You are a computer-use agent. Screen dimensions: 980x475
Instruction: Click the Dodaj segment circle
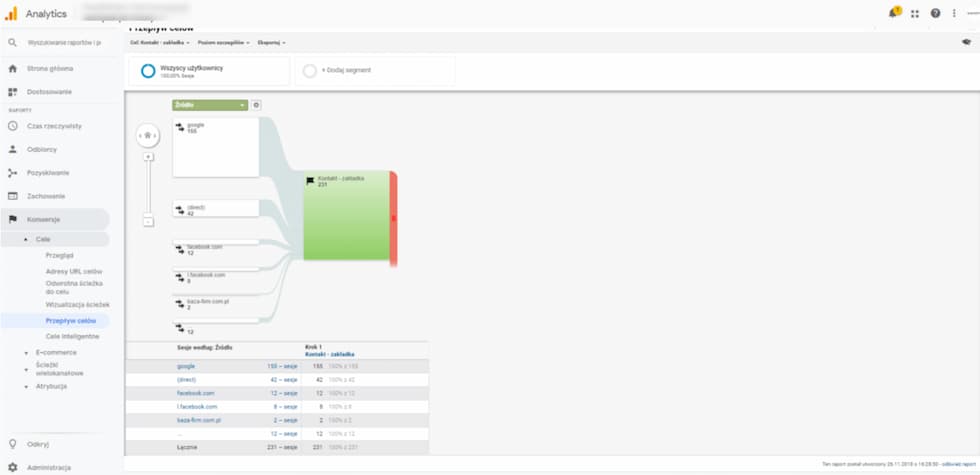point(309,71)
